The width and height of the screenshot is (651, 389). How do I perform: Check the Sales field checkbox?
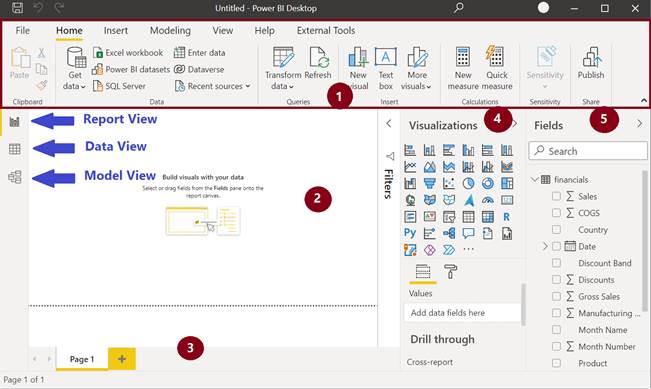point(556,196)
